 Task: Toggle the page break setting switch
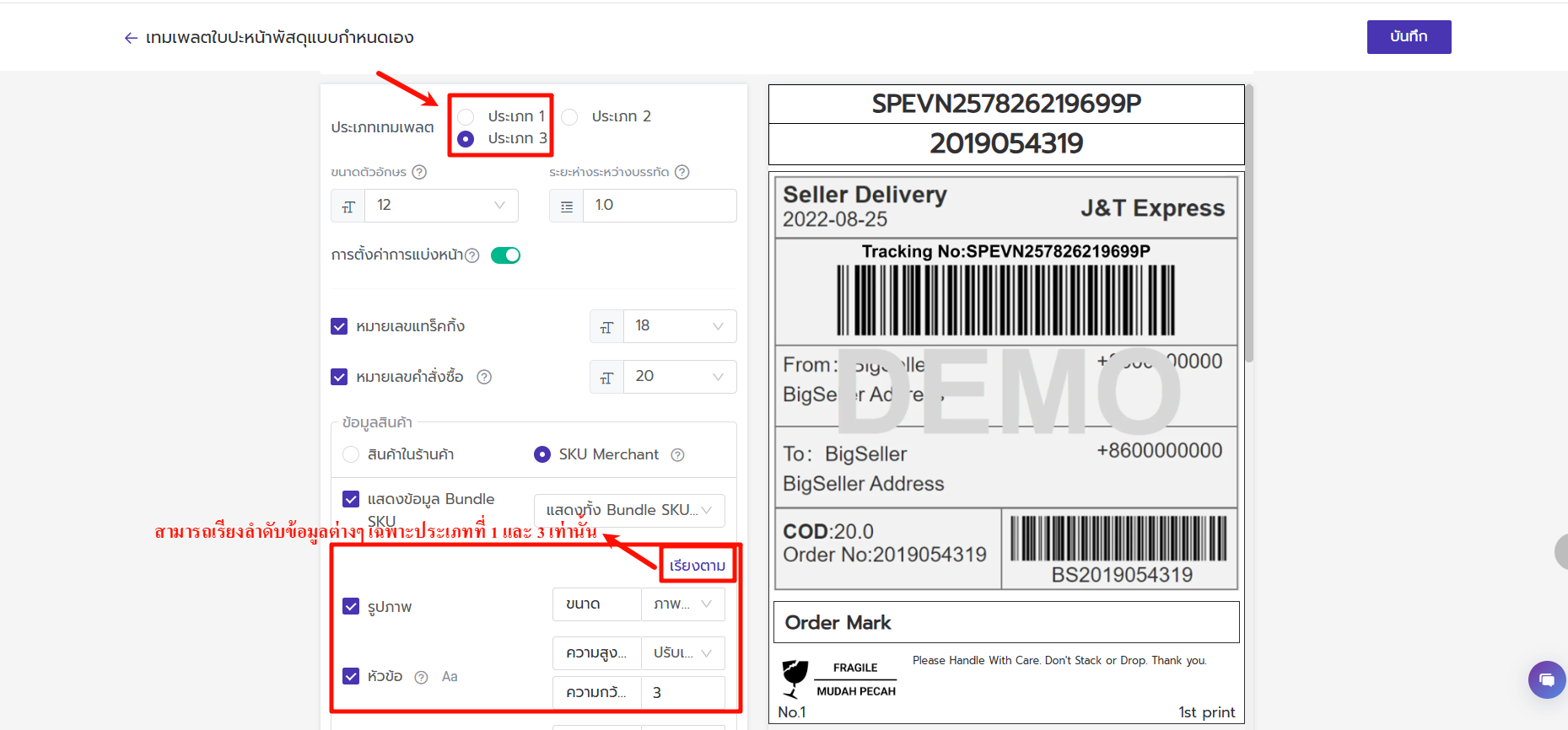click(505, 255)
